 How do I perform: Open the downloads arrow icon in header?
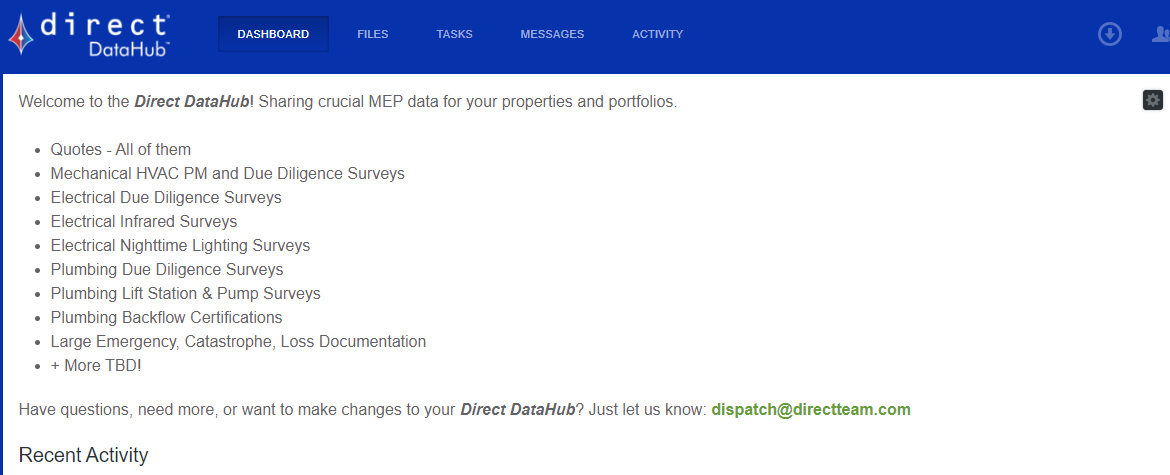click(x=1110, y=34)
